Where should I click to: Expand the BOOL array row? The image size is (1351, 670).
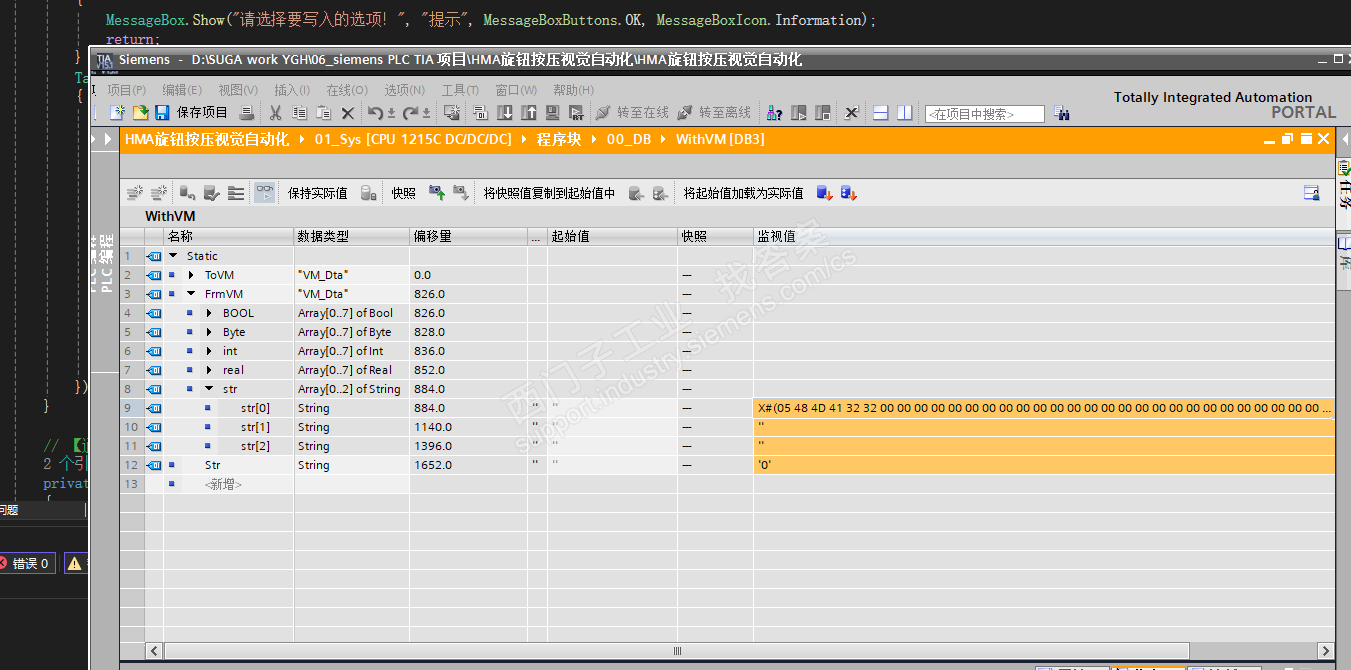pos(209,313)
